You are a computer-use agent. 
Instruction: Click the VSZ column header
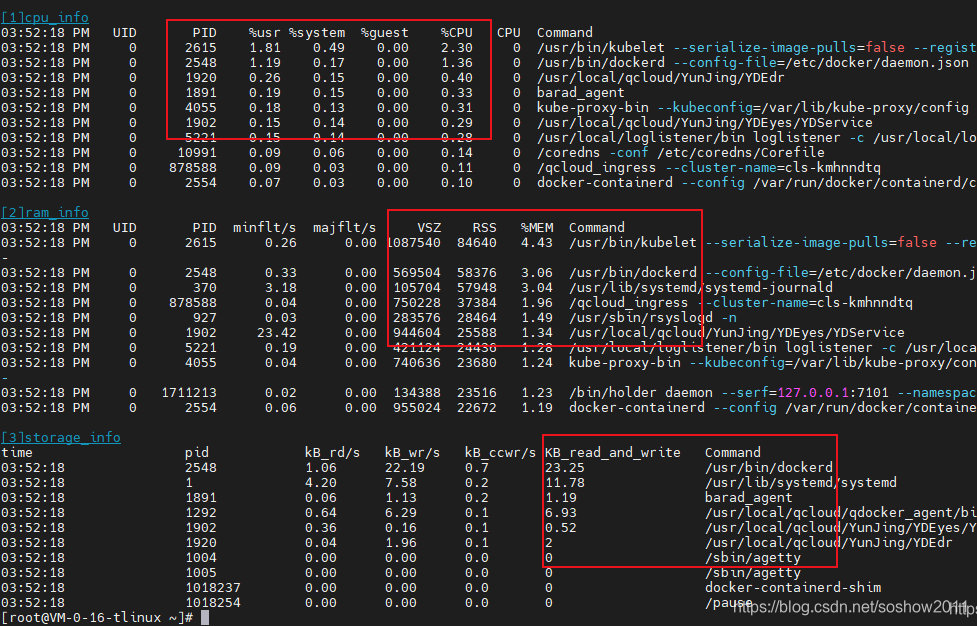[429, 227]
